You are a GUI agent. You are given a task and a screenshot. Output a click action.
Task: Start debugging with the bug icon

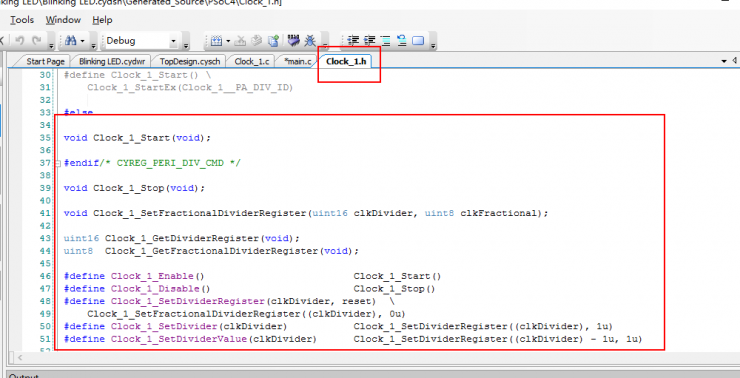pos(310,41)
